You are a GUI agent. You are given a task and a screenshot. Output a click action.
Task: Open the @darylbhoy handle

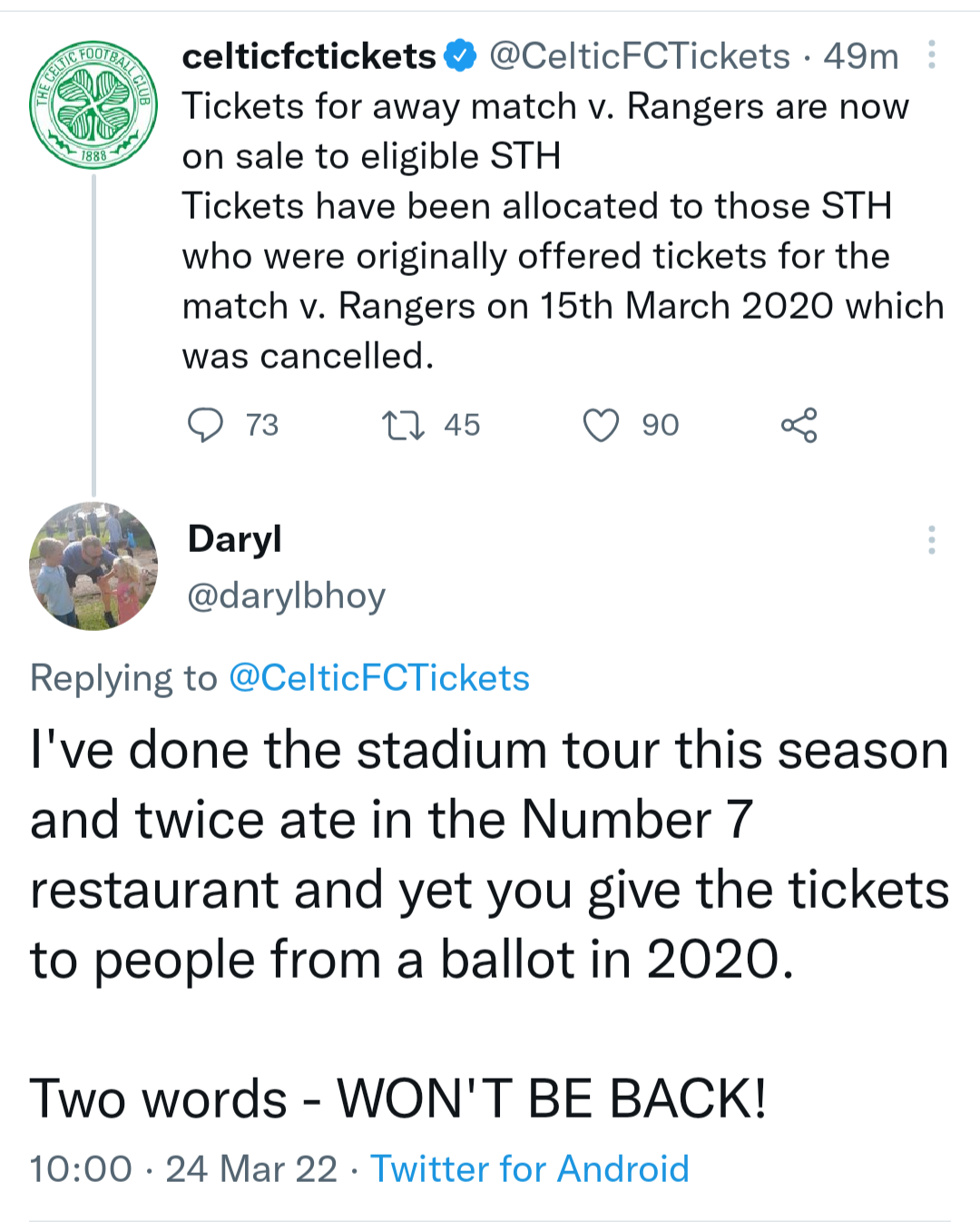click(286, 596)
